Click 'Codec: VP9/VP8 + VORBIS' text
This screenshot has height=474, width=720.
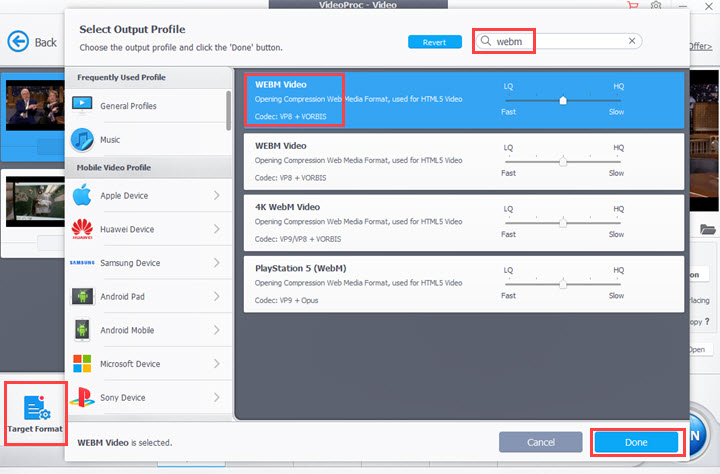pyautogui.click(x=298, y=239)
